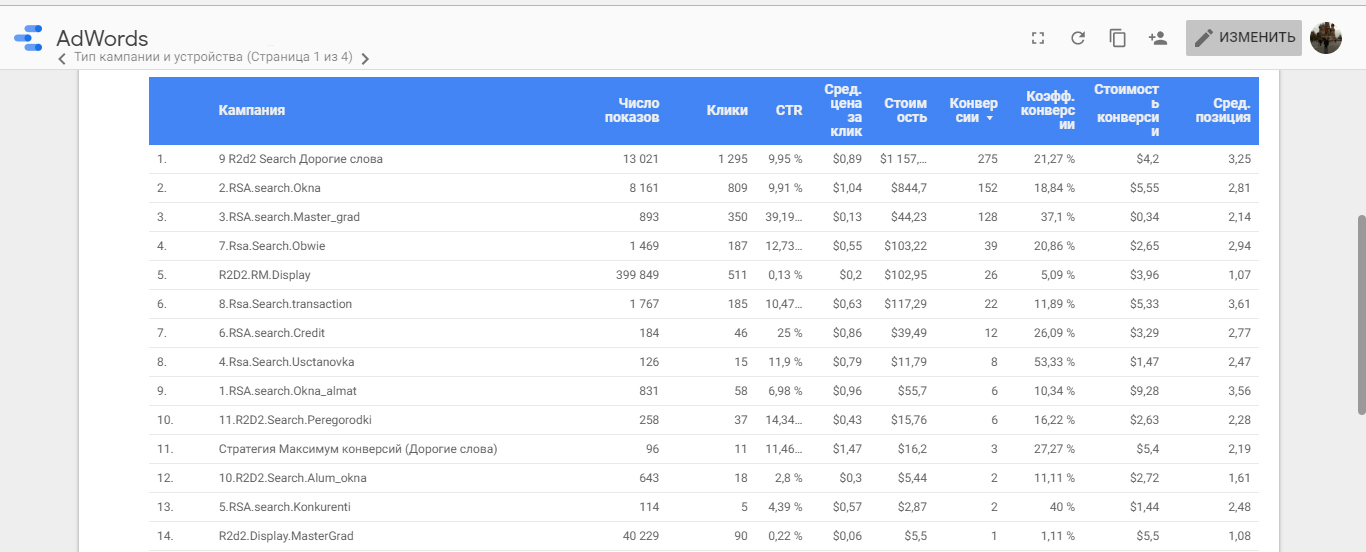1366x552 pixels.
Task: Make a copy of this report
Action: click(1118, 38)
